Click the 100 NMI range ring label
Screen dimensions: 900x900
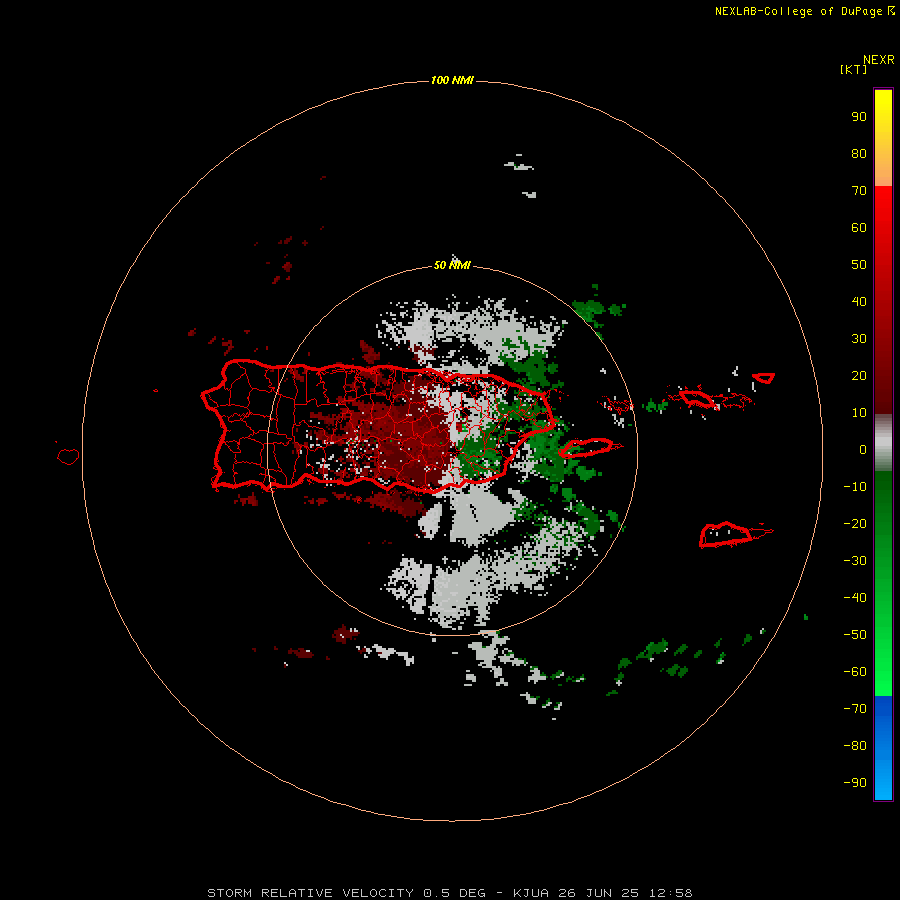click(452, 80)
